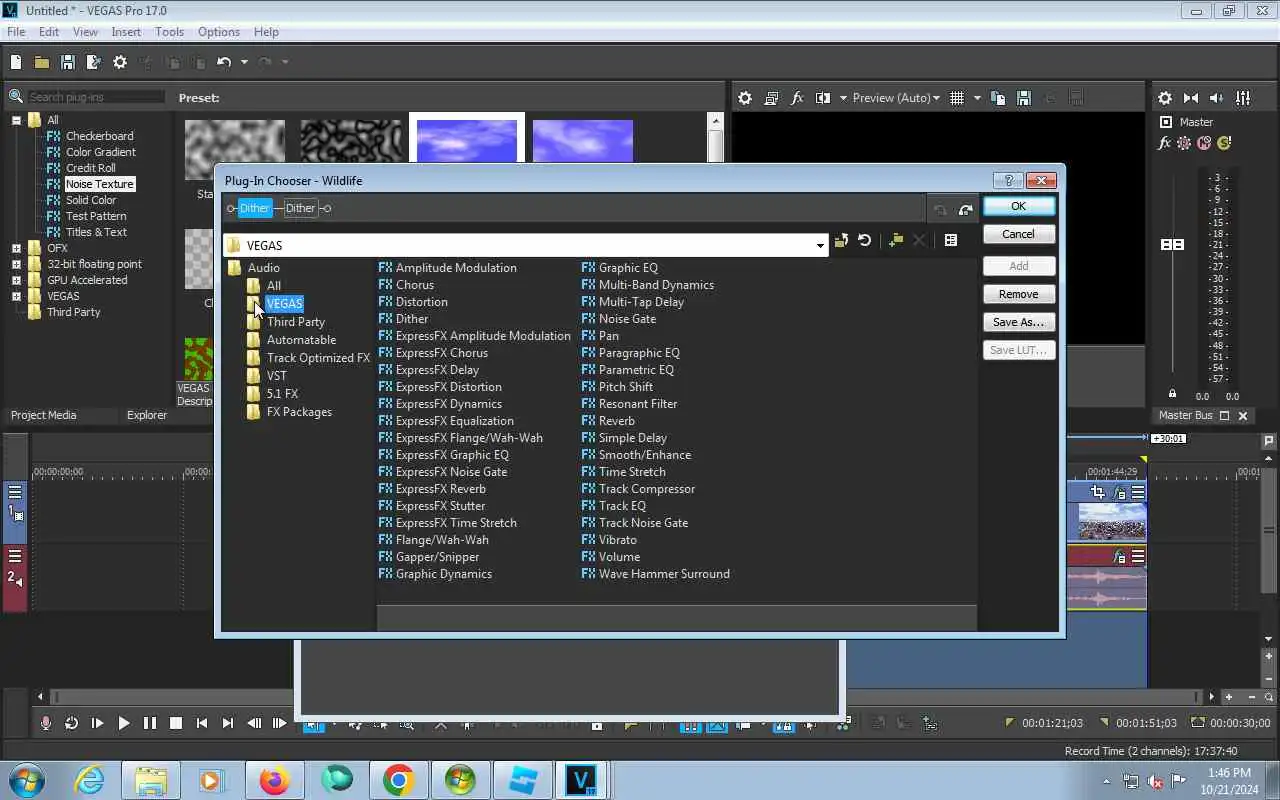1280x800 pixels.
Task: Expand the 32-bit floating point folder
Action: [x=16, y=264]
